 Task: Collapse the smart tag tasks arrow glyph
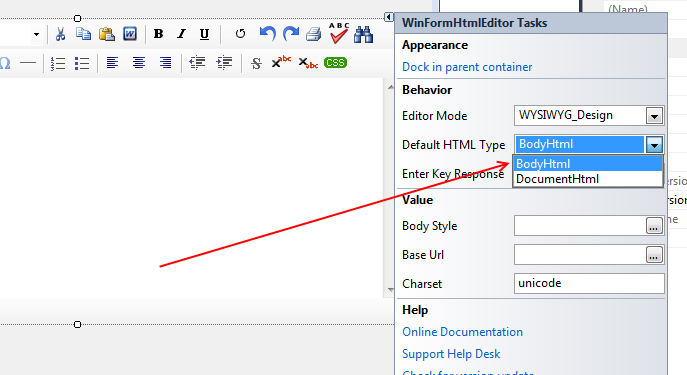tap(389, 17)
